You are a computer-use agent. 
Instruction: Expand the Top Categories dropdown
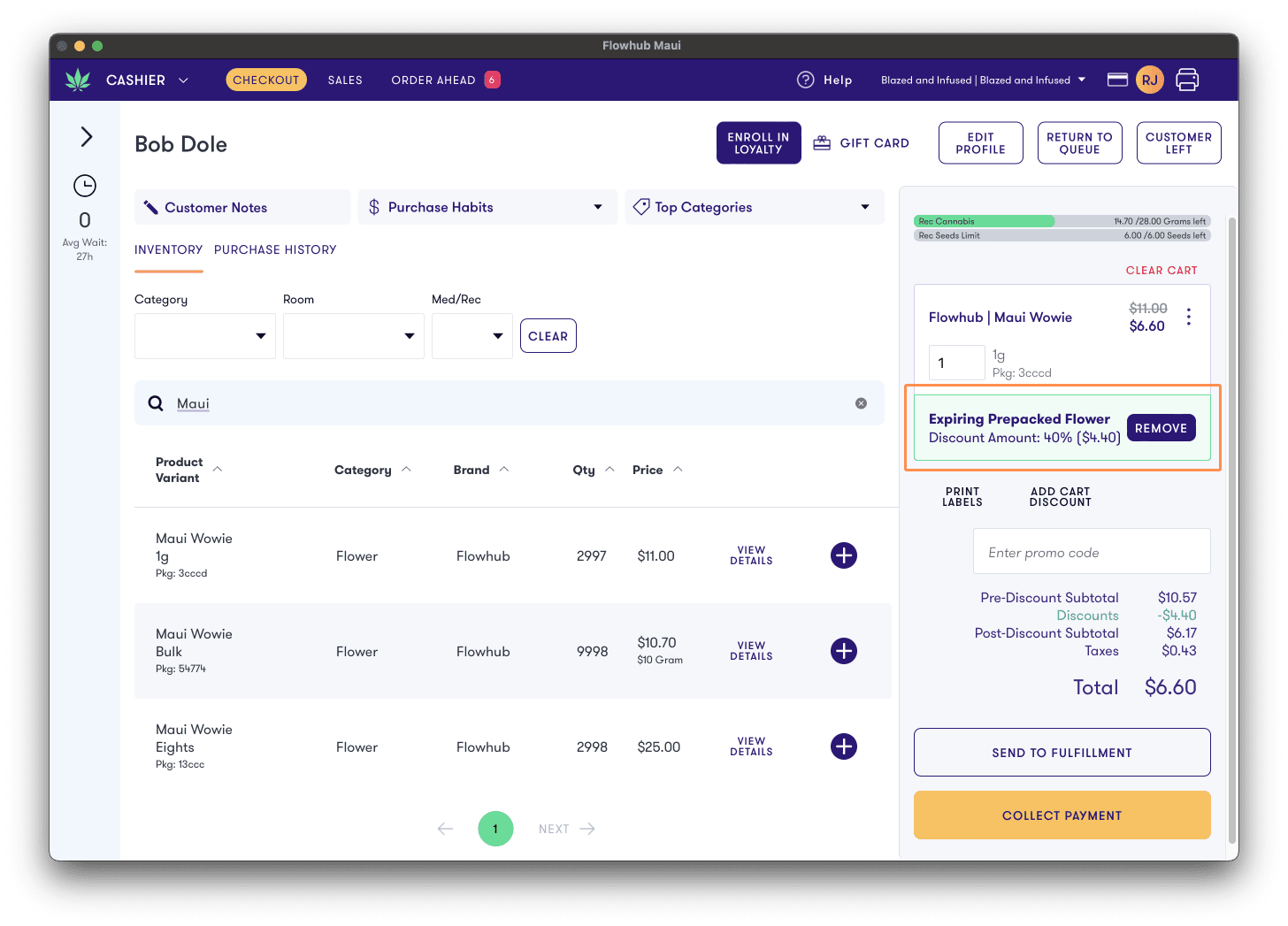click(x=755, y=207)
